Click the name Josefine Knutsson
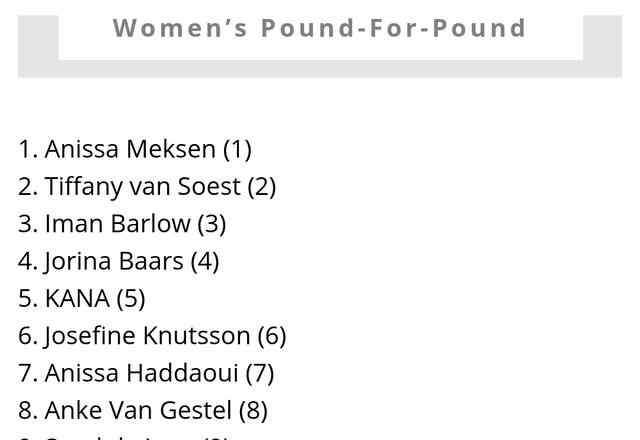The width and height of the screenshot is (640, 440). 147,335
